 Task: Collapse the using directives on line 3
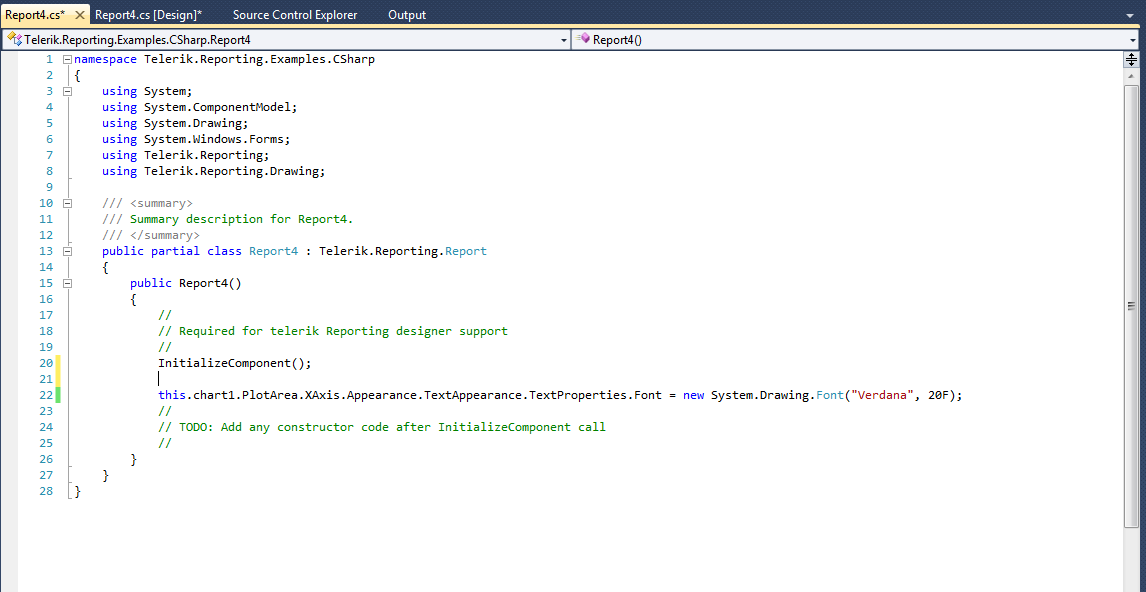(68, 91)
